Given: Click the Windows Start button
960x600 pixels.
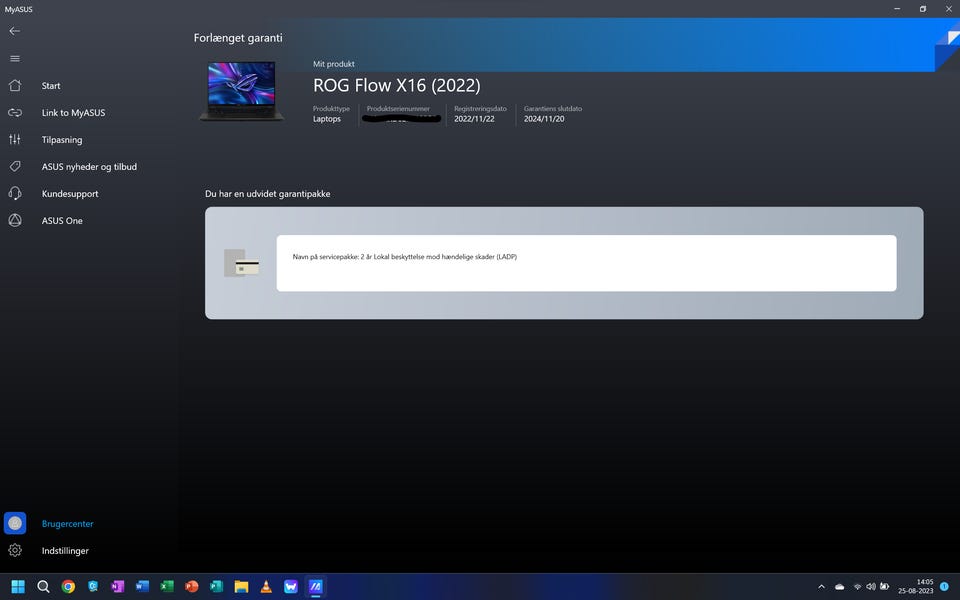Looking at the screenshot, I should (17, 587).
